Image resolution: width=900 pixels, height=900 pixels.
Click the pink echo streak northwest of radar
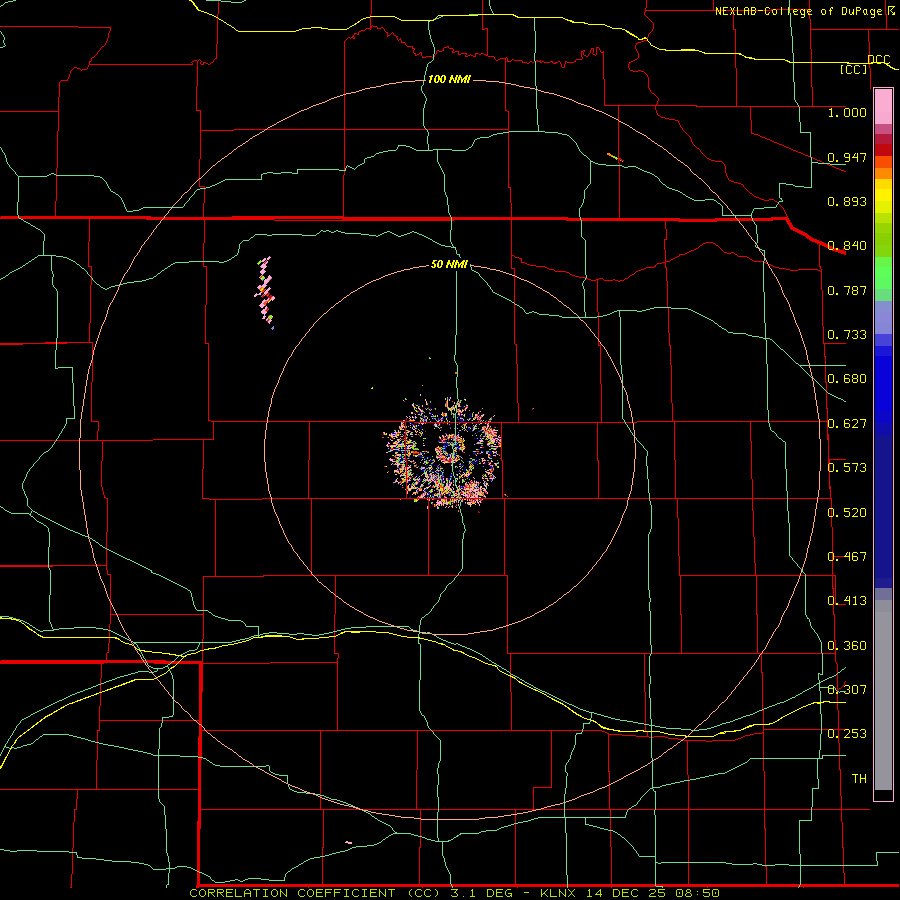265,293
